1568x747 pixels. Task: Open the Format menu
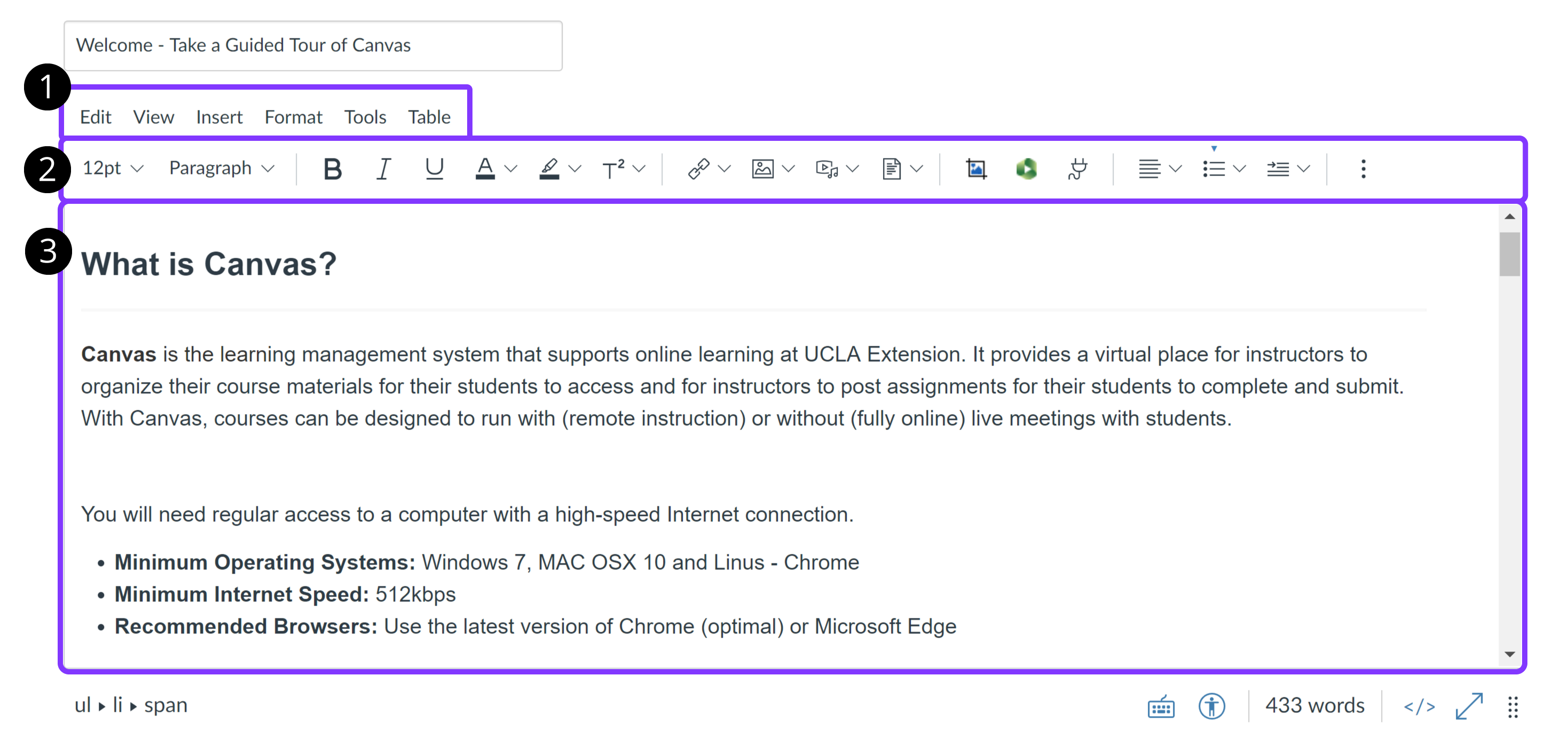294,117
